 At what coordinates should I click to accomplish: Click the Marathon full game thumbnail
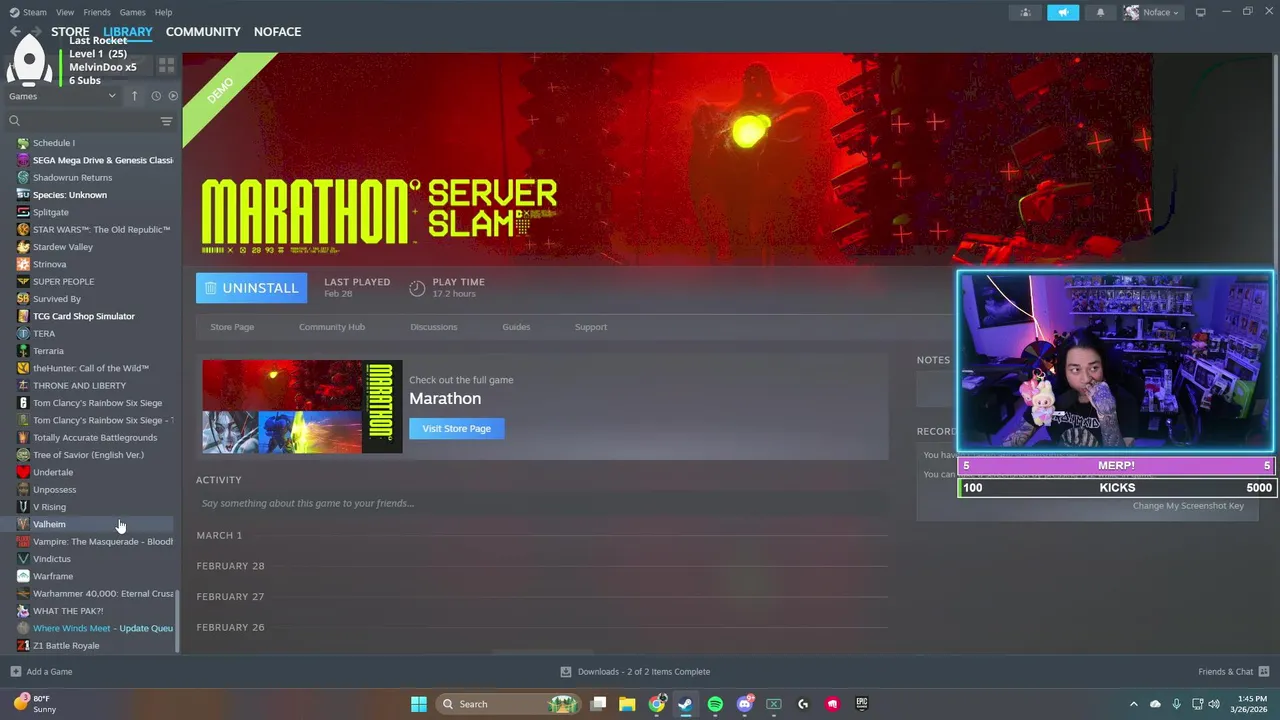pos(302,406)
